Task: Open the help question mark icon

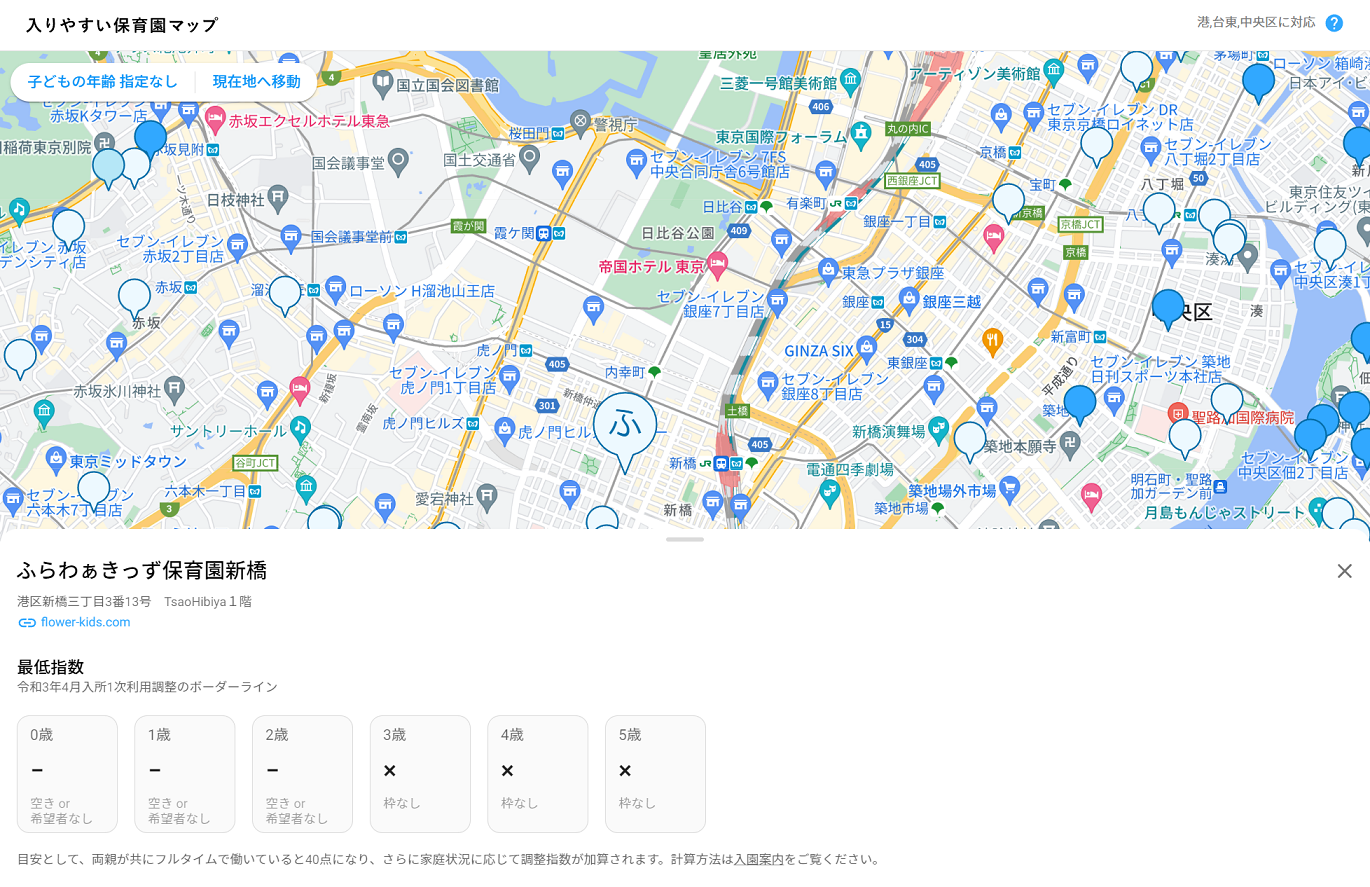Action: tap(1334, 23)
